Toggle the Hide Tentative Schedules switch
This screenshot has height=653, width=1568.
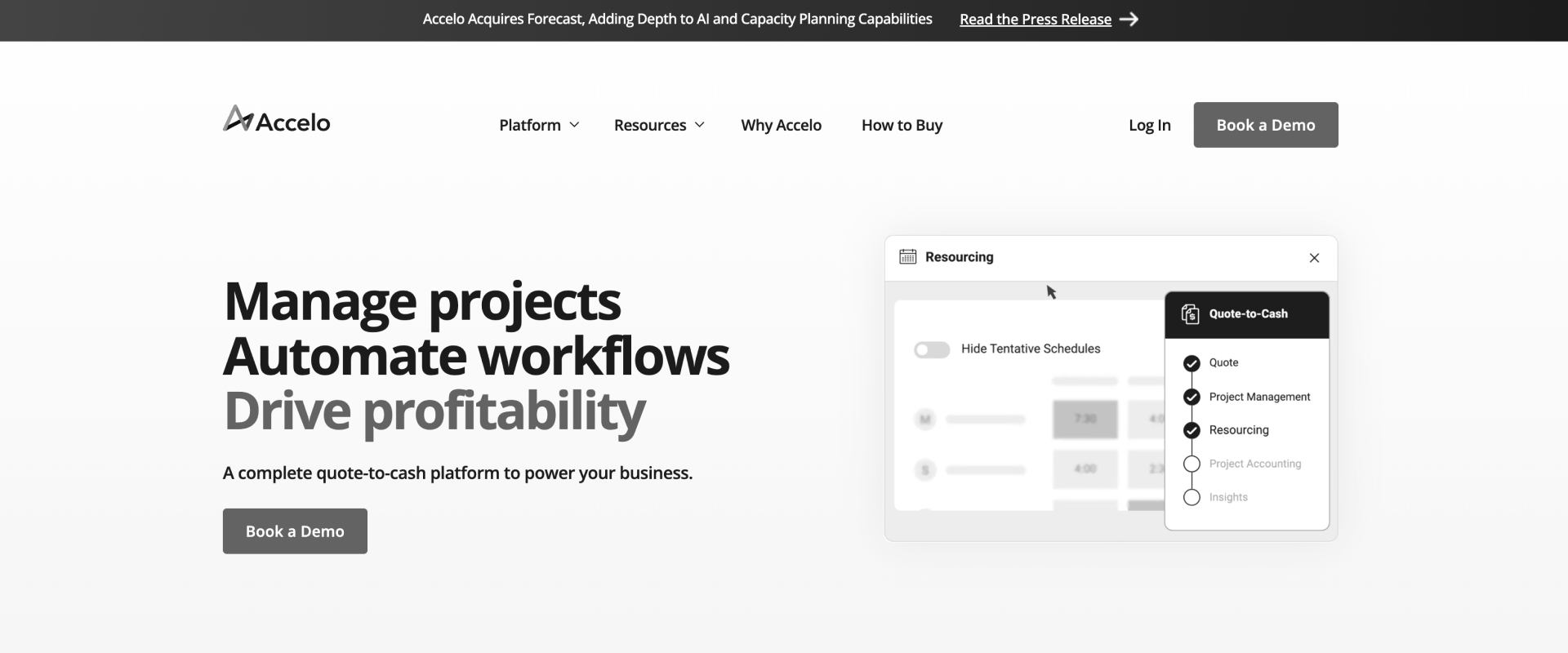[x=932, y=349]
